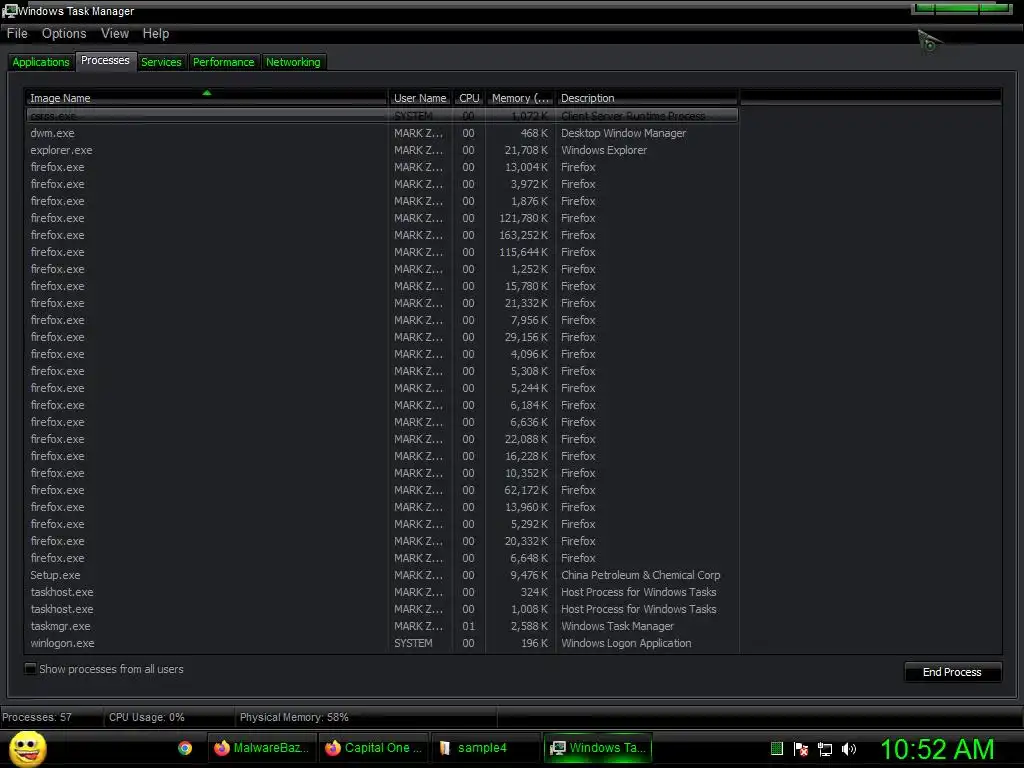Screen dimensions: 1024x768
Task: Switch to the Services tab
Action: (161, 62)
